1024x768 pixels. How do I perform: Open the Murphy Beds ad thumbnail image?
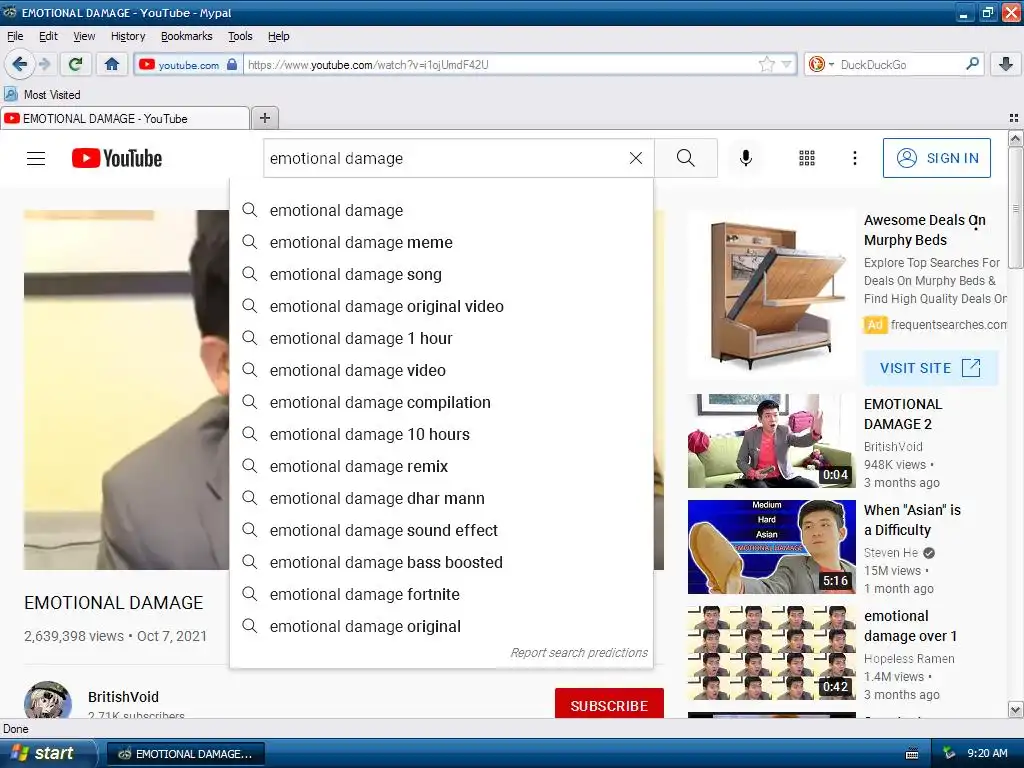point(771,295)
